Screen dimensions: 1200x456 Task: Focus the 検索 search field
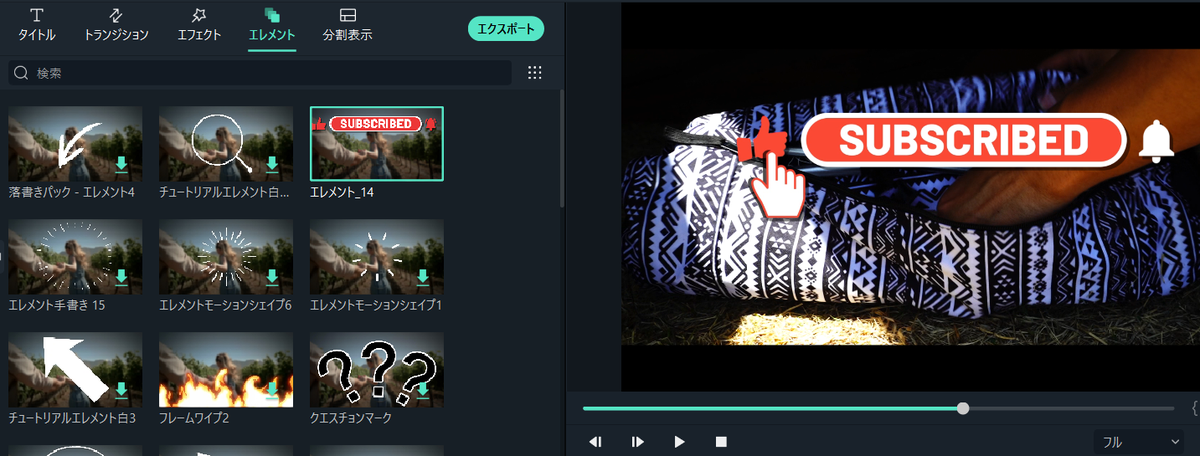point(260,73)
